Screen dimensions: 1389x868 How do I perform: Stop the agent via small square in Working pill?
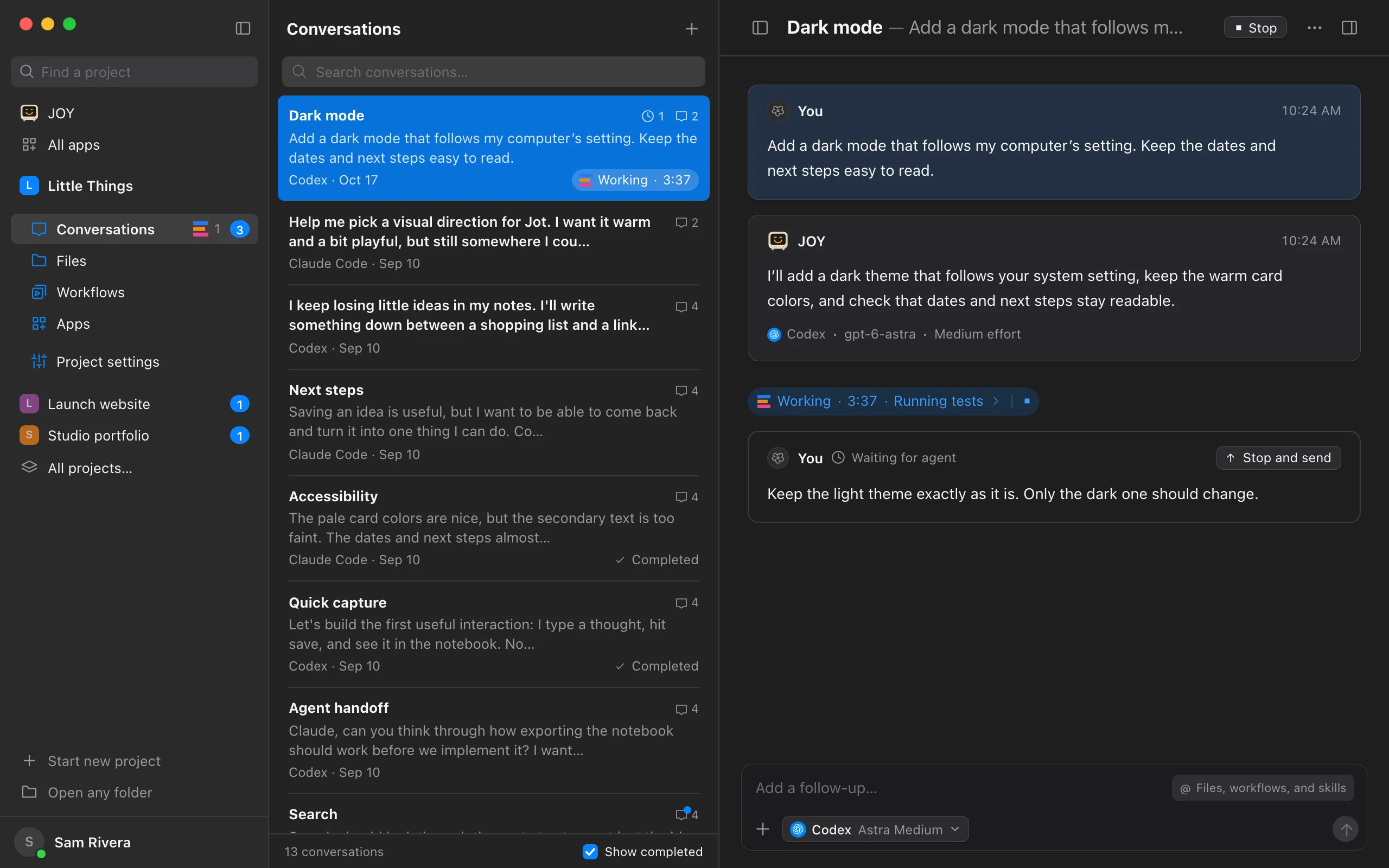point(1027,401)
